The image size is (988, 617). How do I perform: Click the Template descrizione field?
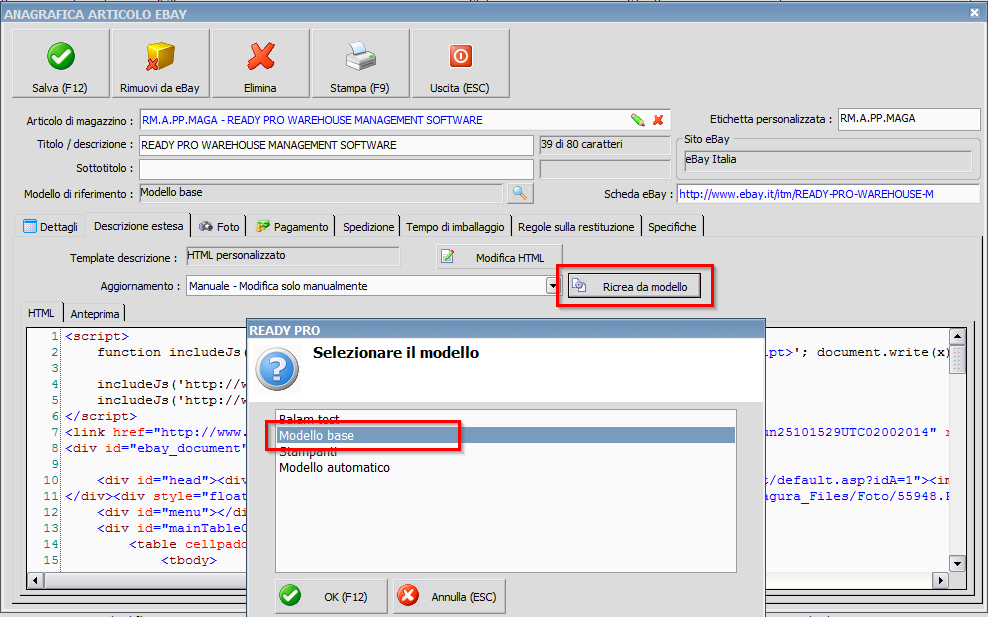(293, 256)
